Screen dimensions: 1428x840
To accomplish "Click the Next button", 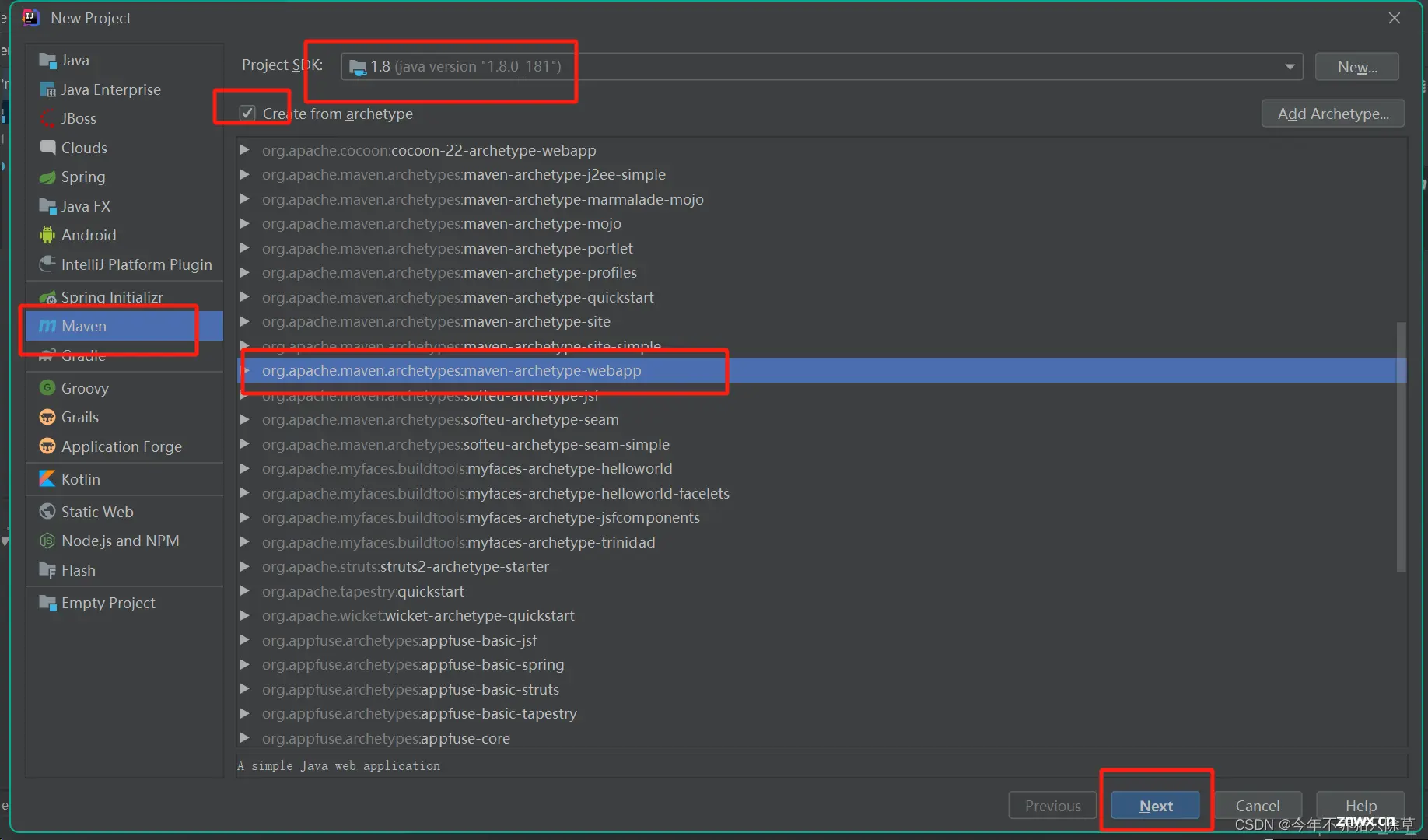I will [1156, 806].
